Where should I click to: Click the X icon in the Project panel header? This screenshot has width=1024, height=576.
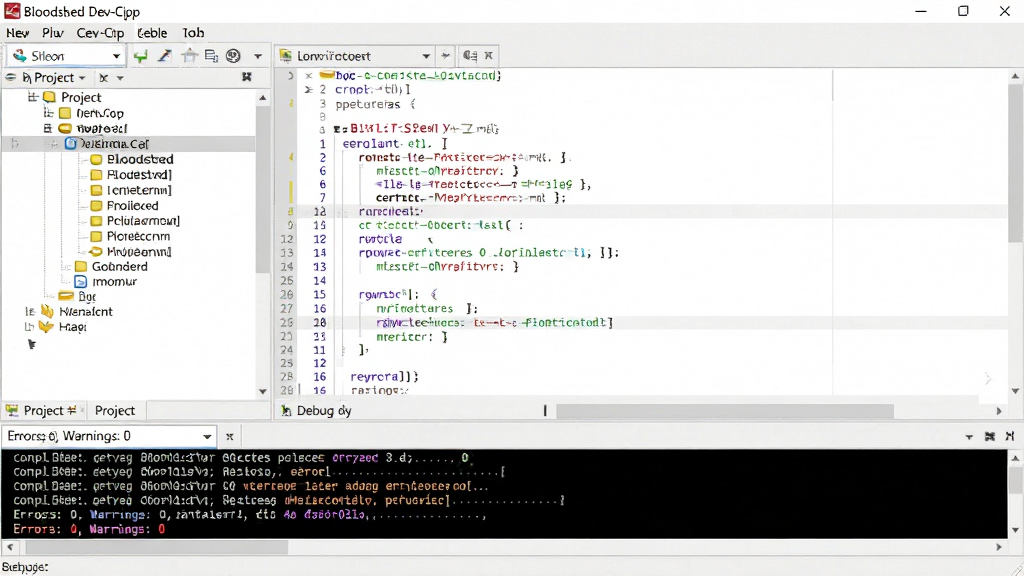click(x=103, y=78)
